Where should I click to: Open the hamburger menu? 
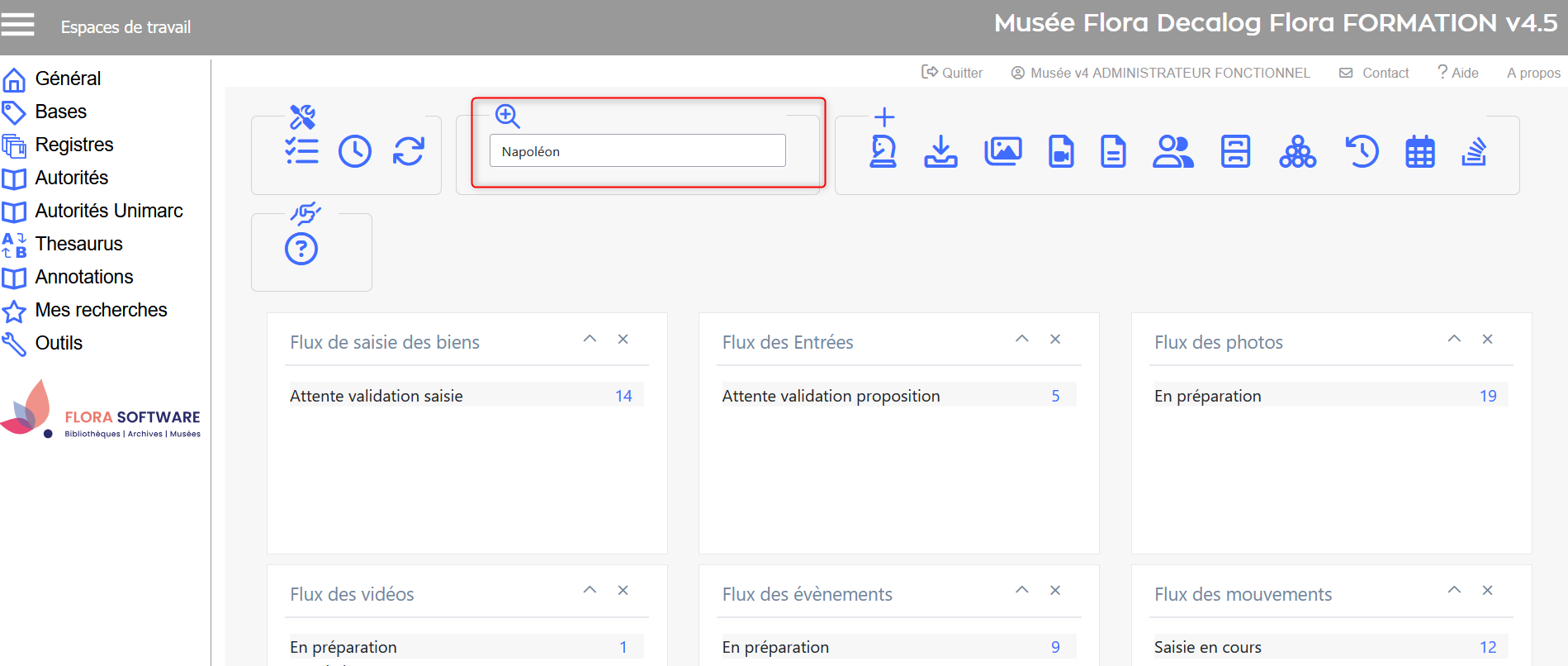click(17, 25)
